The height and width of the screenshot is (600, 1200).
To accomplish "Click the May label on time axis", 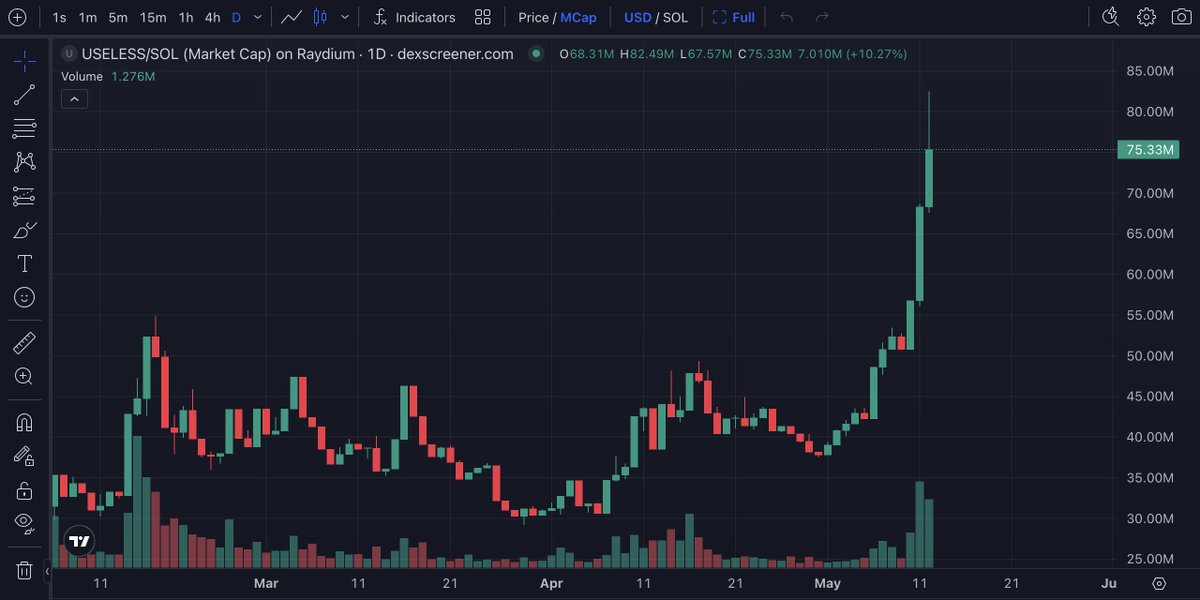I will [x=827, y=583].
